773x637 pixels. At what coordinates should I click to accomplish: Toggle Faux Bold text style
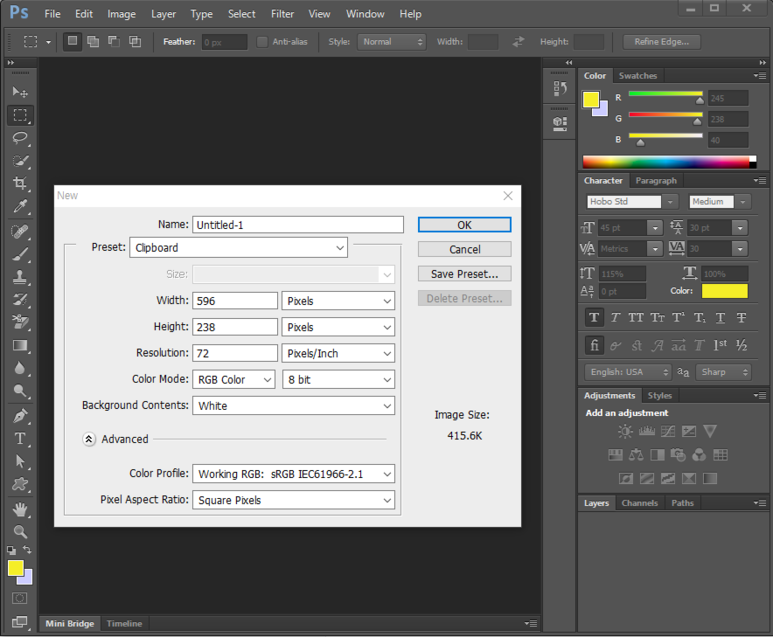[594, 318]
